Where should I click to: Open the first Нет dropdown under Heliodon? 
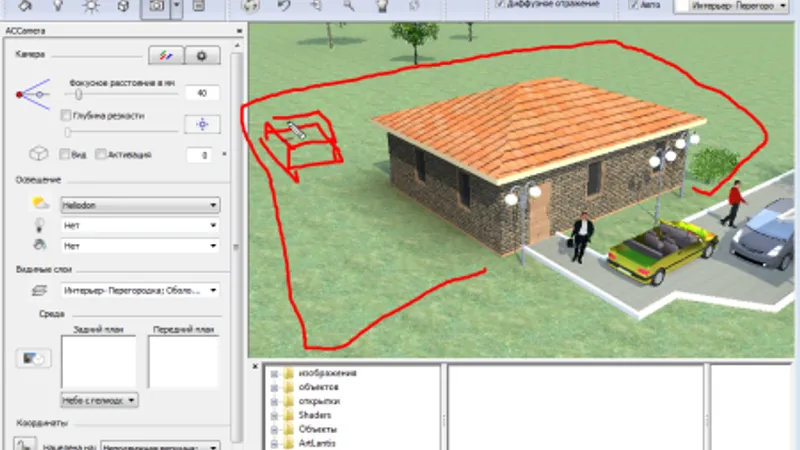140,225
